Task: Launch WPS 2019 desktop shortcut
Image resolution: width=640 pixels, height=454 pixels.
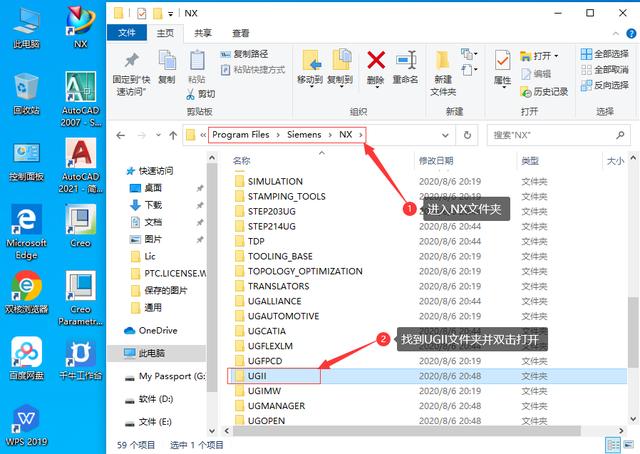Action: [x=27, y=425]
